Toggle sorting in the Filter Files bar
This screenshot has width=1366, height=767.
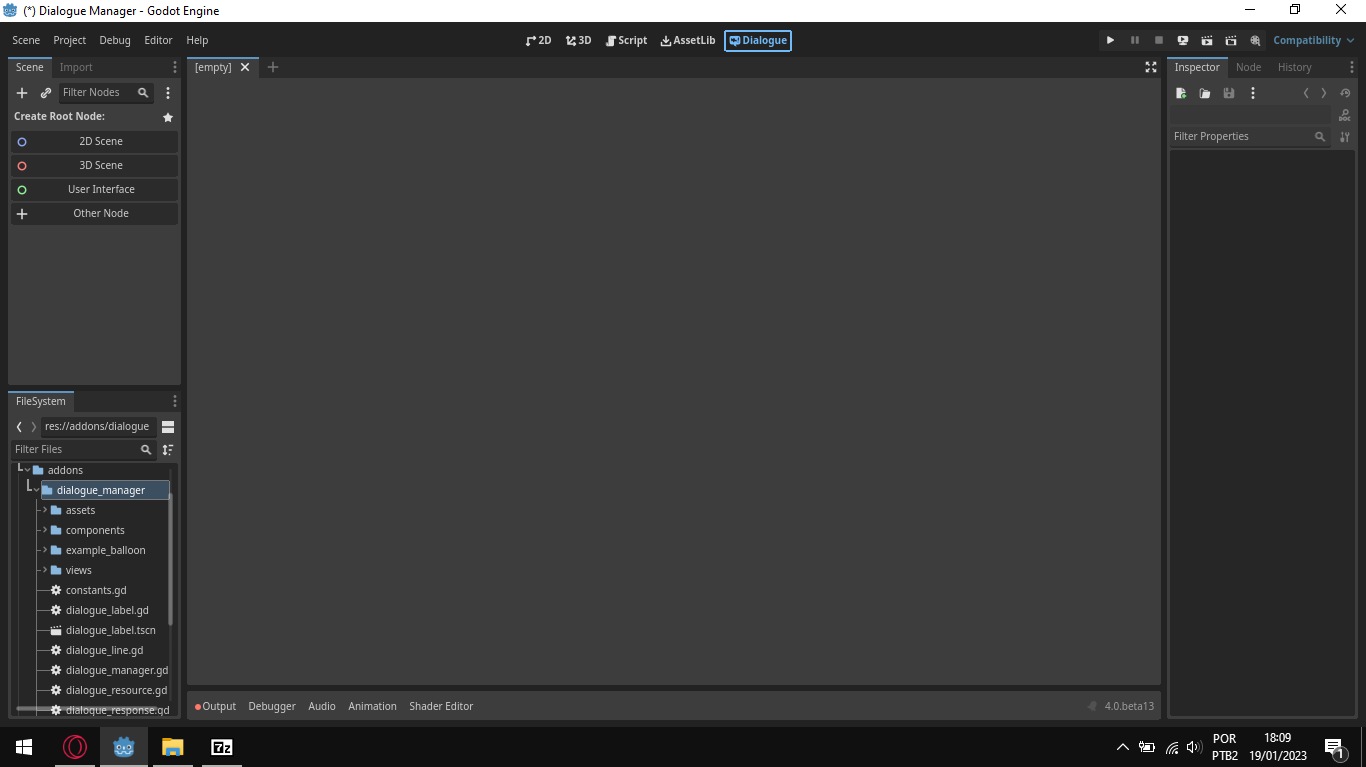click(x=167, y=449)
